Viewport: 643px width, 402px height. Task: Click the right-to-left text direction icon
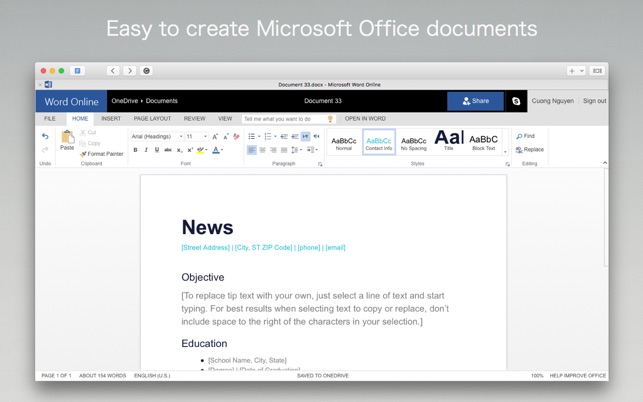coord(316,136)
